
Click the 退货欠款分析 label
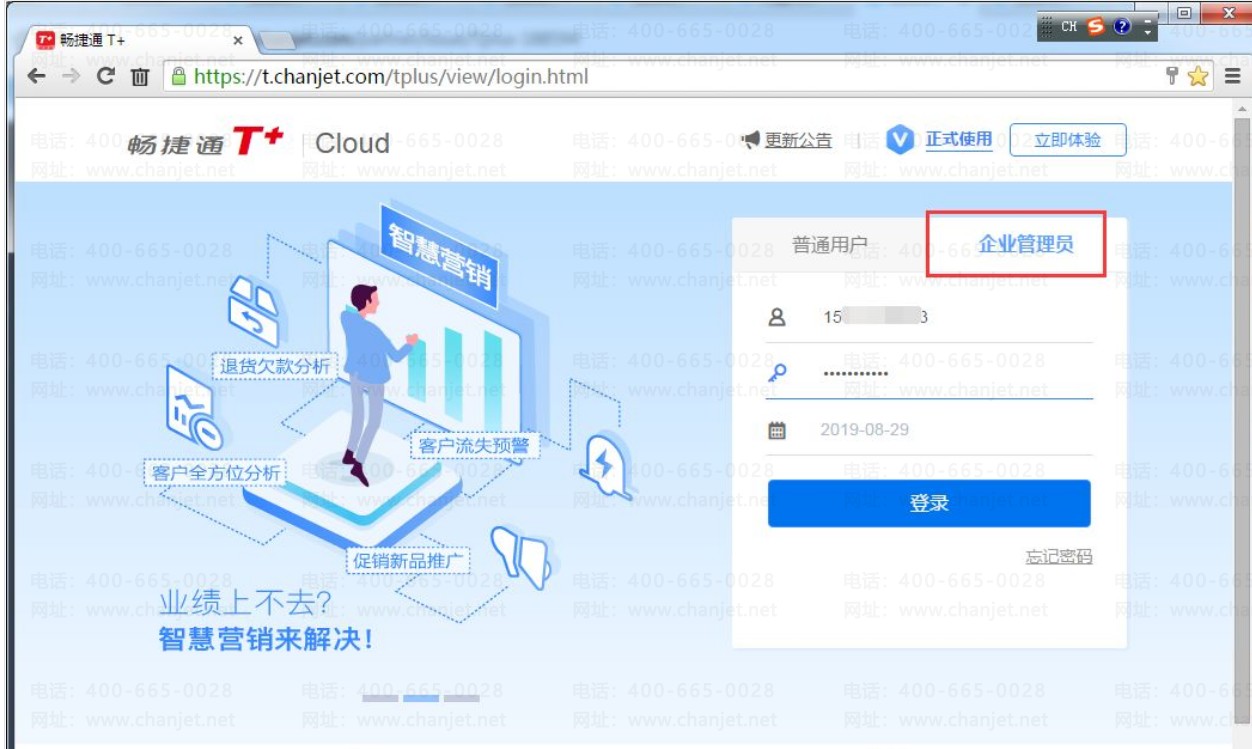coord(275,366)
